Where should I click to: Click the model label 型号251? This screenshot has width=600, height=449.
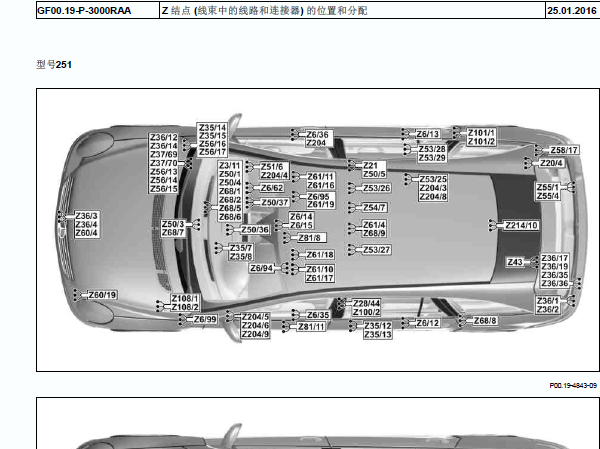coord(54,65)
